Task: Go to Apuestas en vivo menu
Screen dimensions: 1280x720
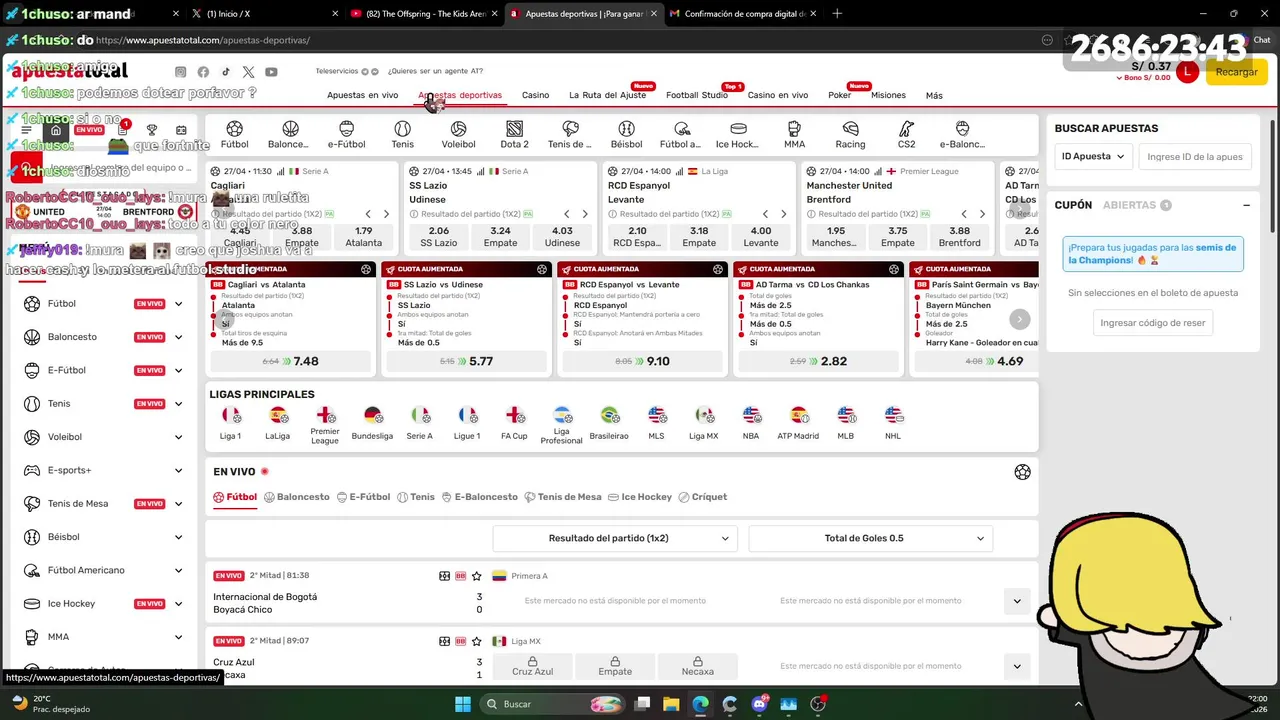Action: (362, 95)
